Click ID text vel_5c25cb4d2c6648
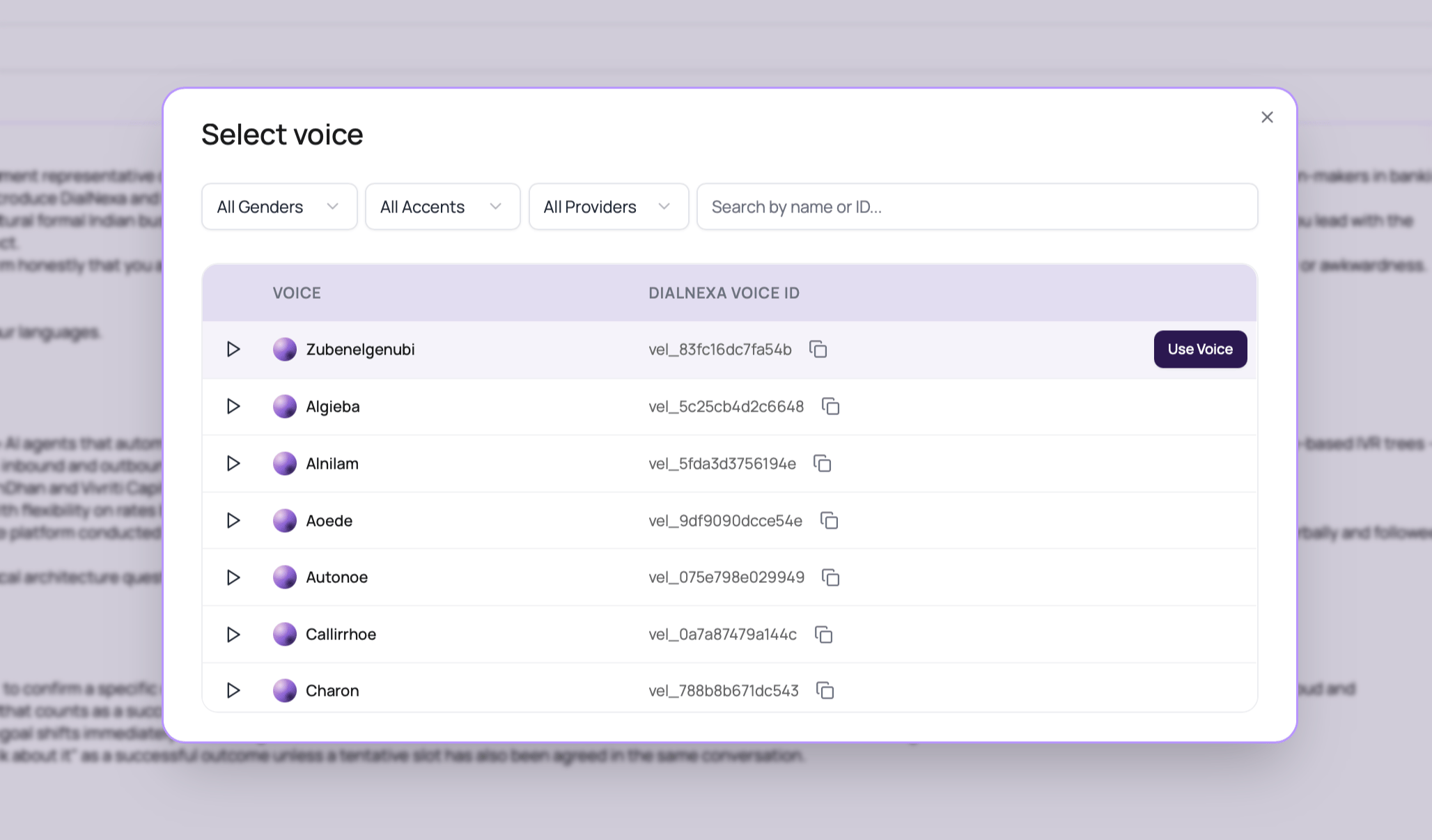The height and width of the screenshot is (840, 1432). coord(726,406)
